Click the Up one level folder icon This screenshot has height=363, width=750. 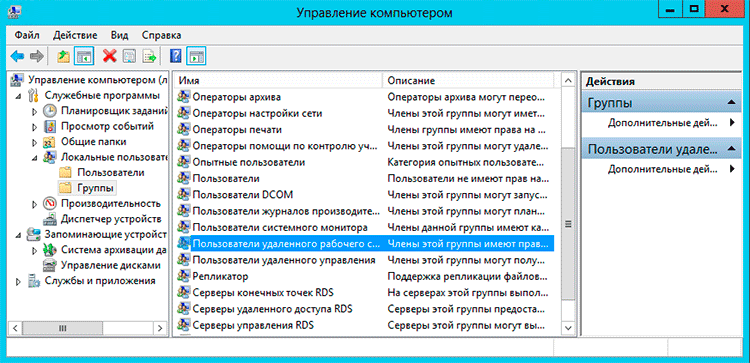pyautogui.click(x=64, y=56)
